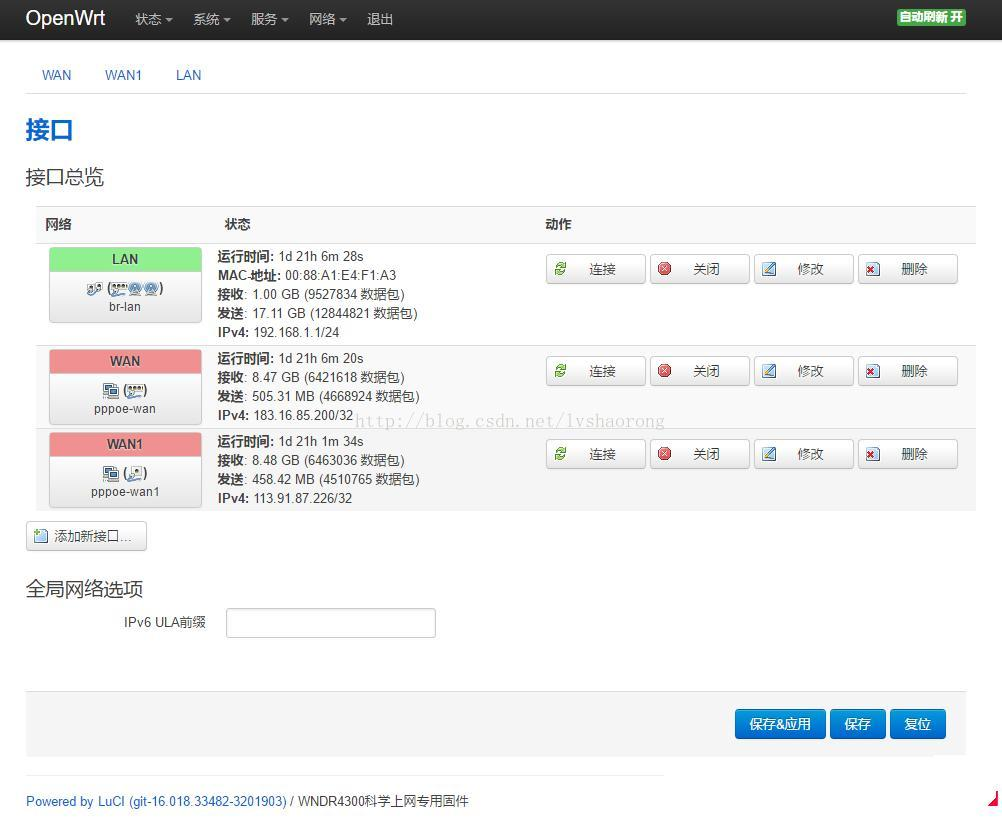Viewport: 1002px width, 820px height.
Task: Click the 复位 reset button
Action: coord(918,724)
